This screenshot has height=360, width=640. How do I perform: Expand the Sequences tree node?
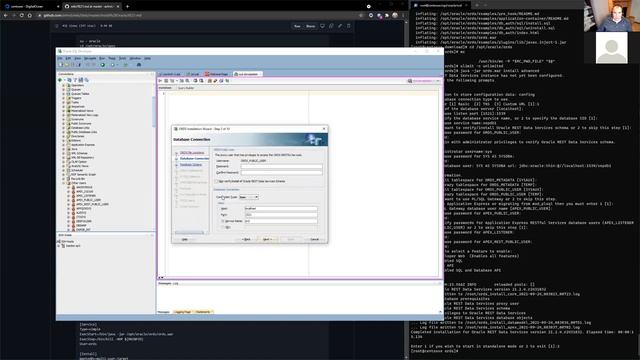click(x=64, y=107)
